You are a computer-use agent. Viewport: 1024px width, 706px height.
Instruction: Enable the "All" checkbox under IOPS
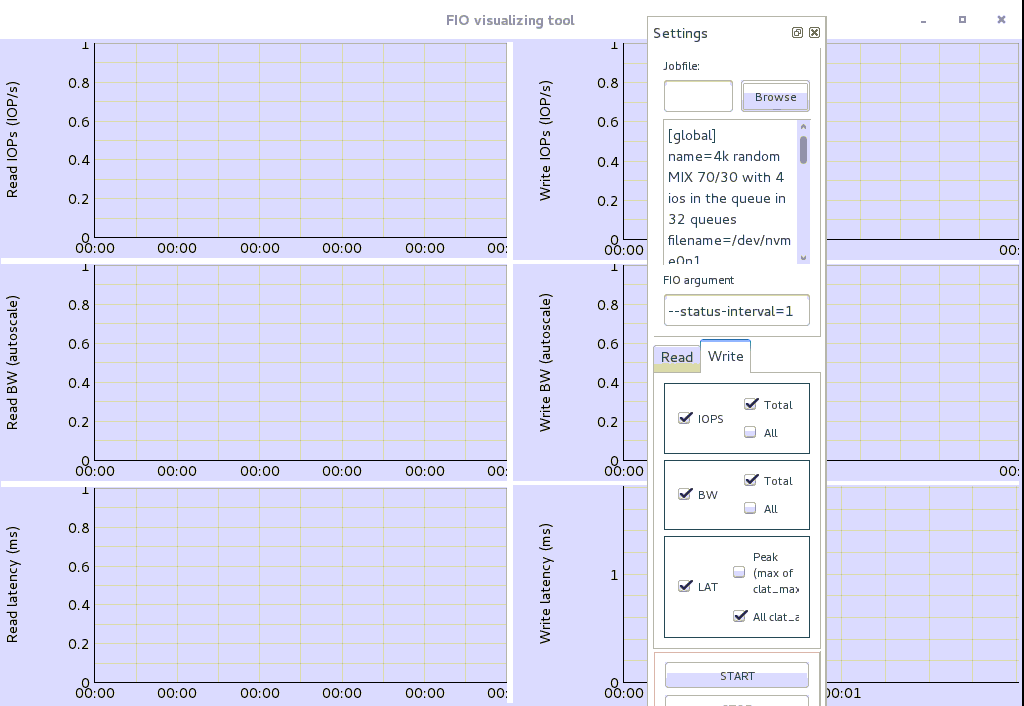click(x=750, y=431)
